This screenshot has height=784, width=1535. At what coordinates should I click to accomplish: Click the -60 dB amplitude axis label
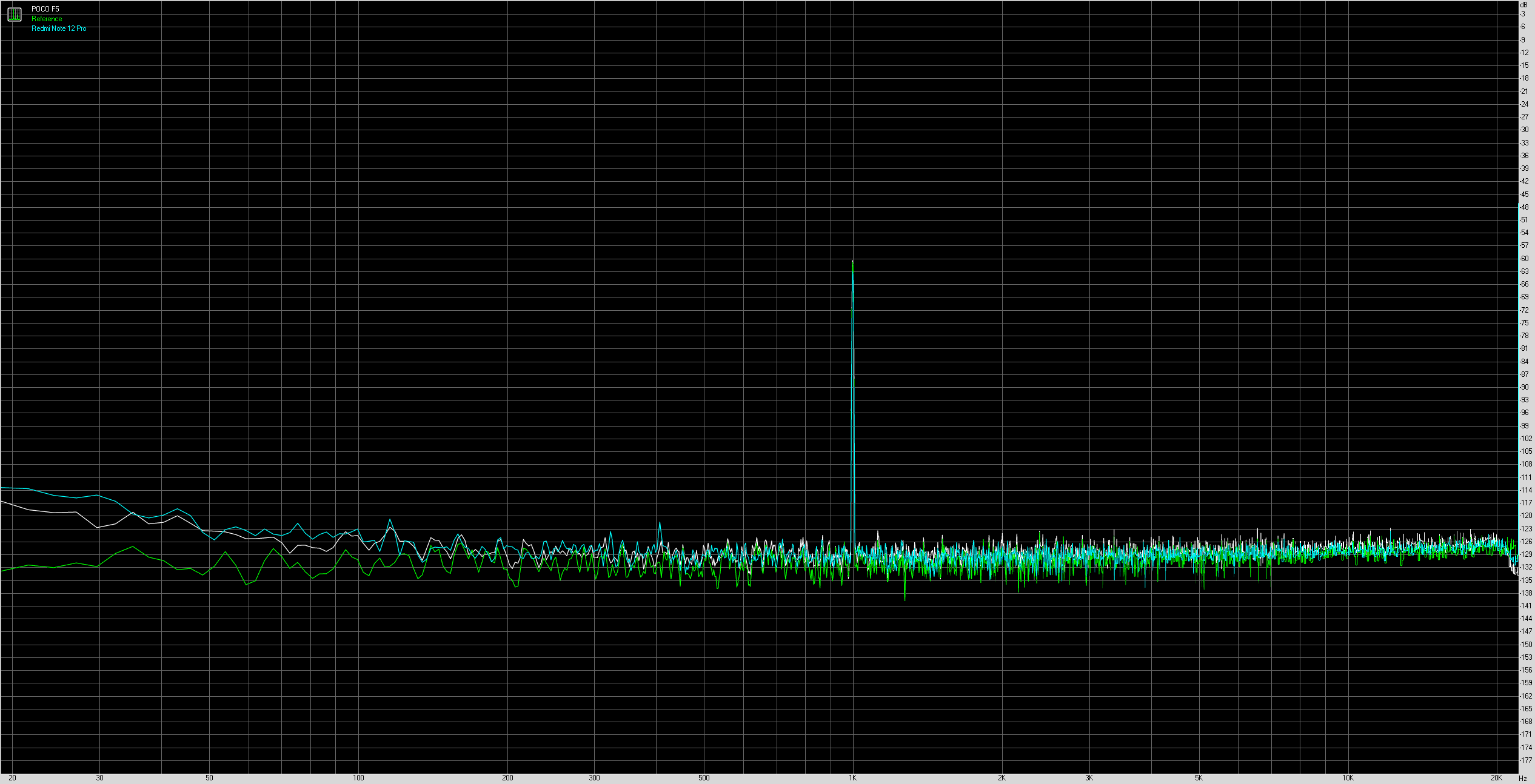point(1524,259)
